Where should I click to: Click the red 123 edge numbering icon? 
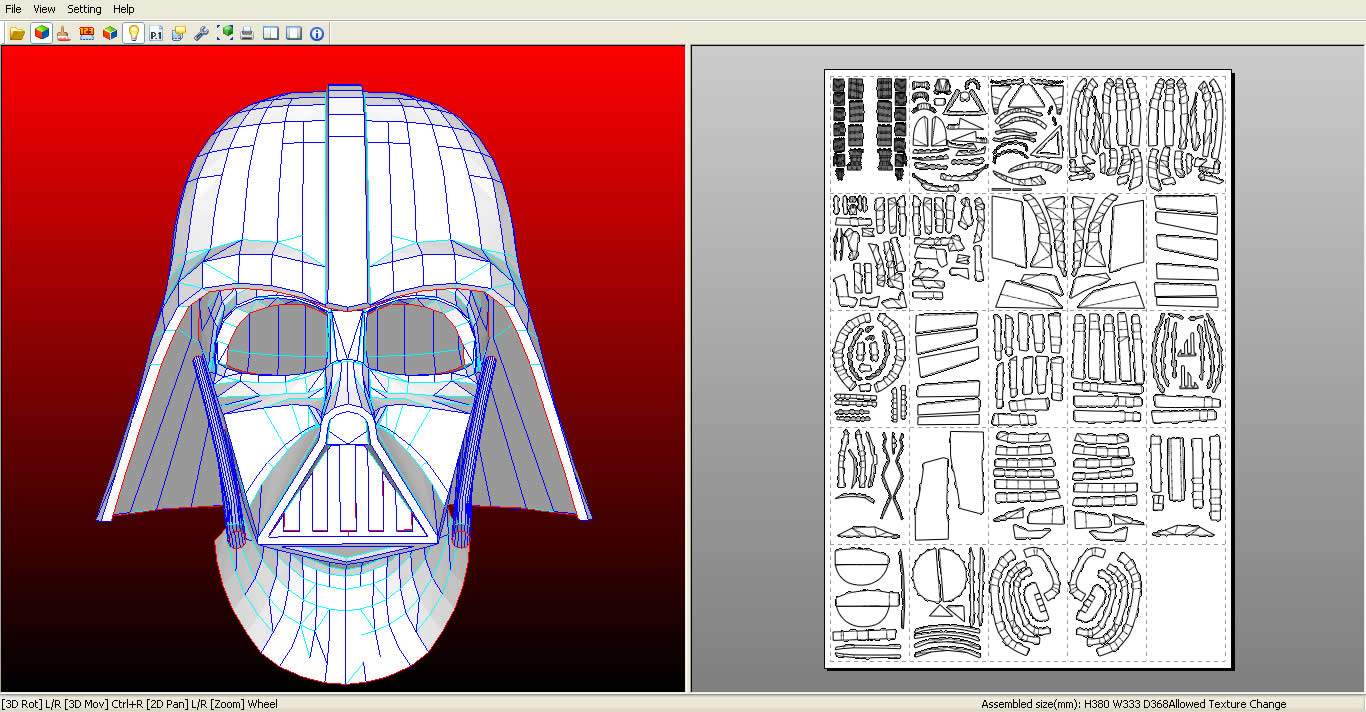[87, 33]
